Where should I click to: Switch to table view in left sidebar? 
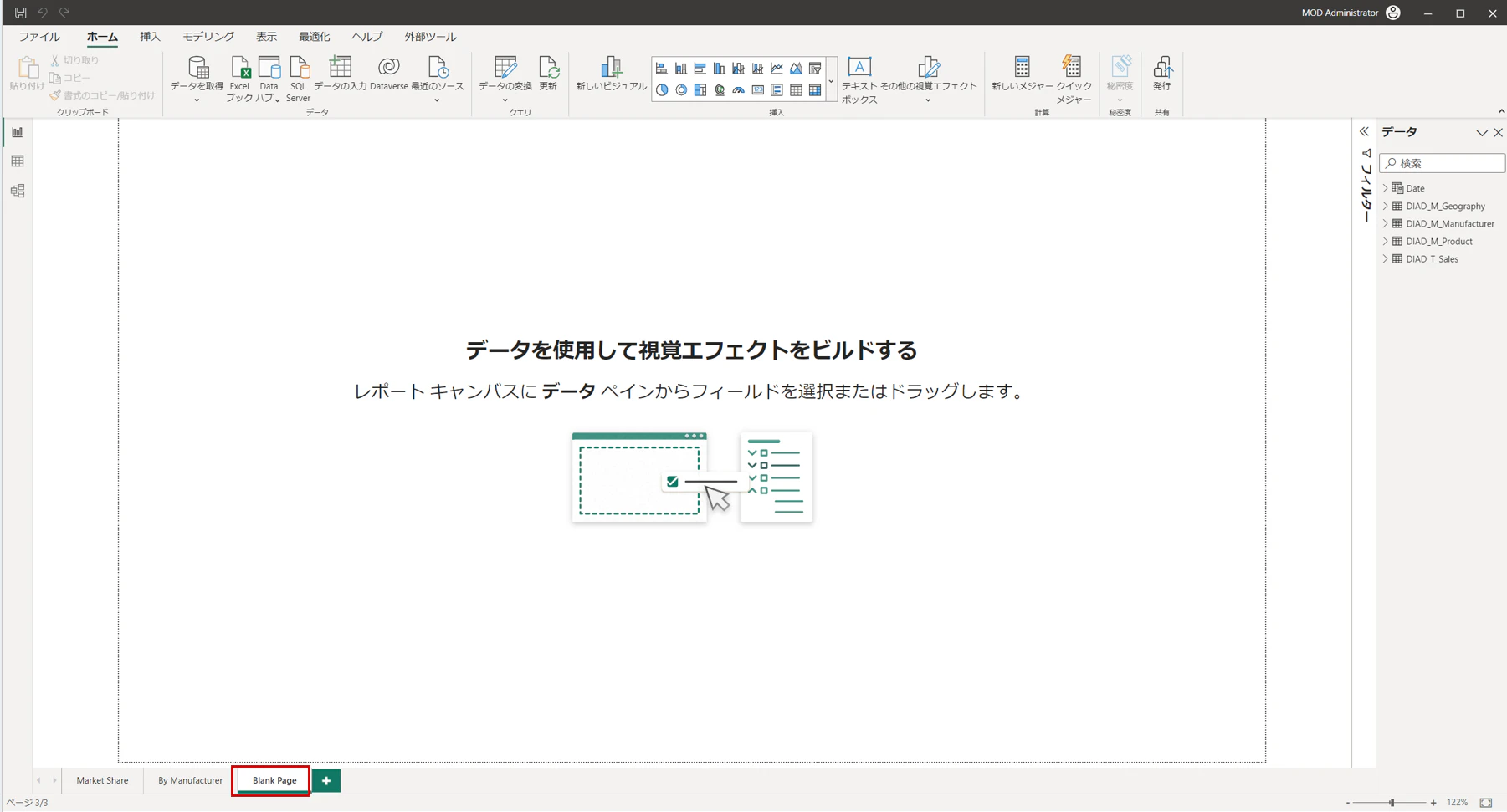pos(18,161)
